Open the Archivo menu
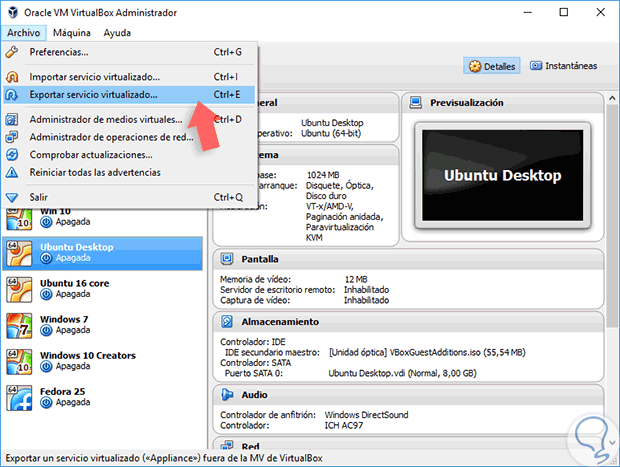This screenshot has width=620, height=467. 23,33
